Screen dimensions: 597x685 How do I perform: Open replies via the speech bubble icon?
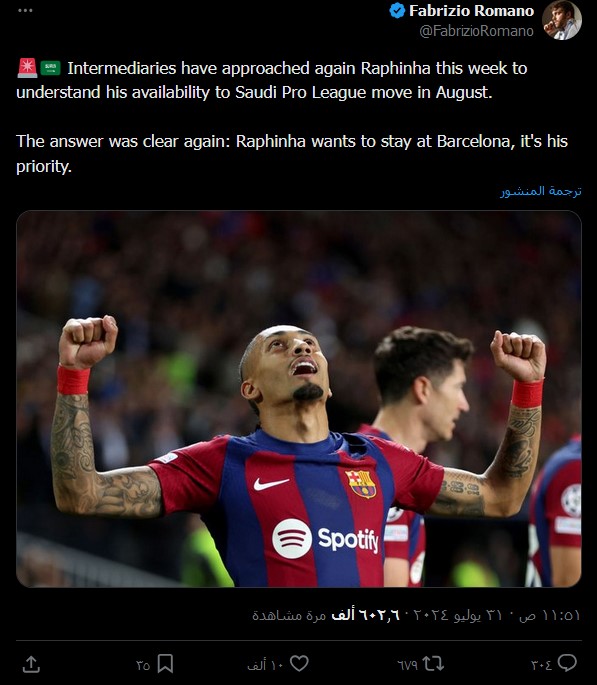[x=567, y=664]
